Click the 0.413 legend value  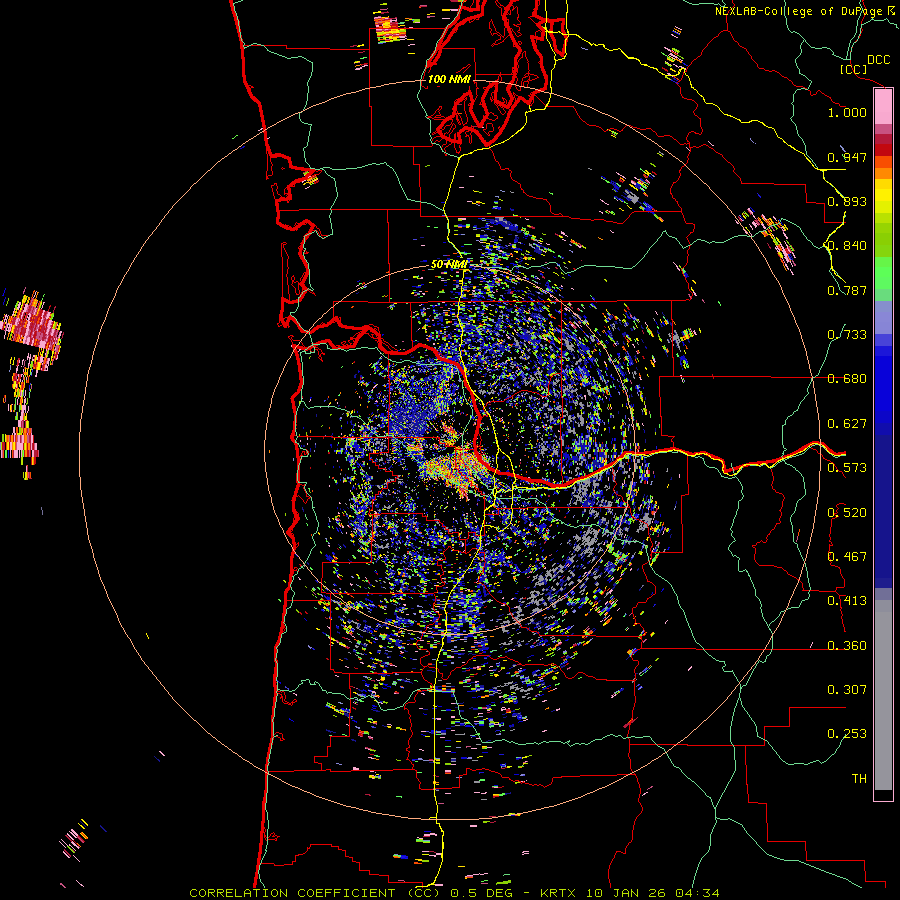point(847,601)
